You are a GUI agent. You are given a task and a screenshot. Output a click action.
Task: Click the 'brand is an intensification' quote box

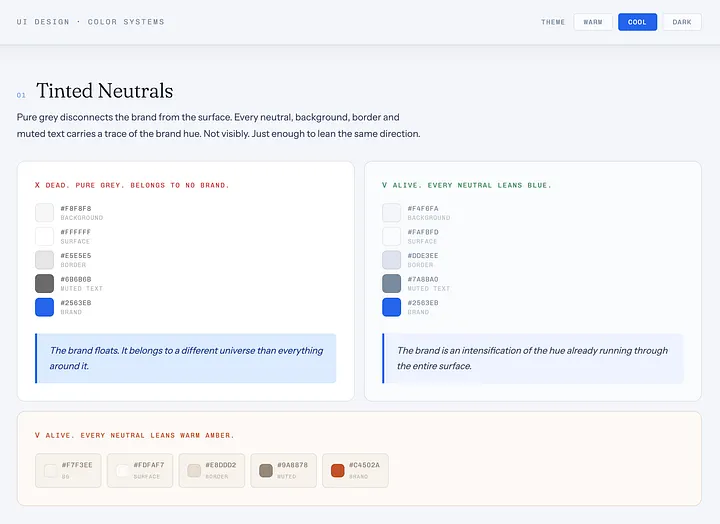click(533, 358)
